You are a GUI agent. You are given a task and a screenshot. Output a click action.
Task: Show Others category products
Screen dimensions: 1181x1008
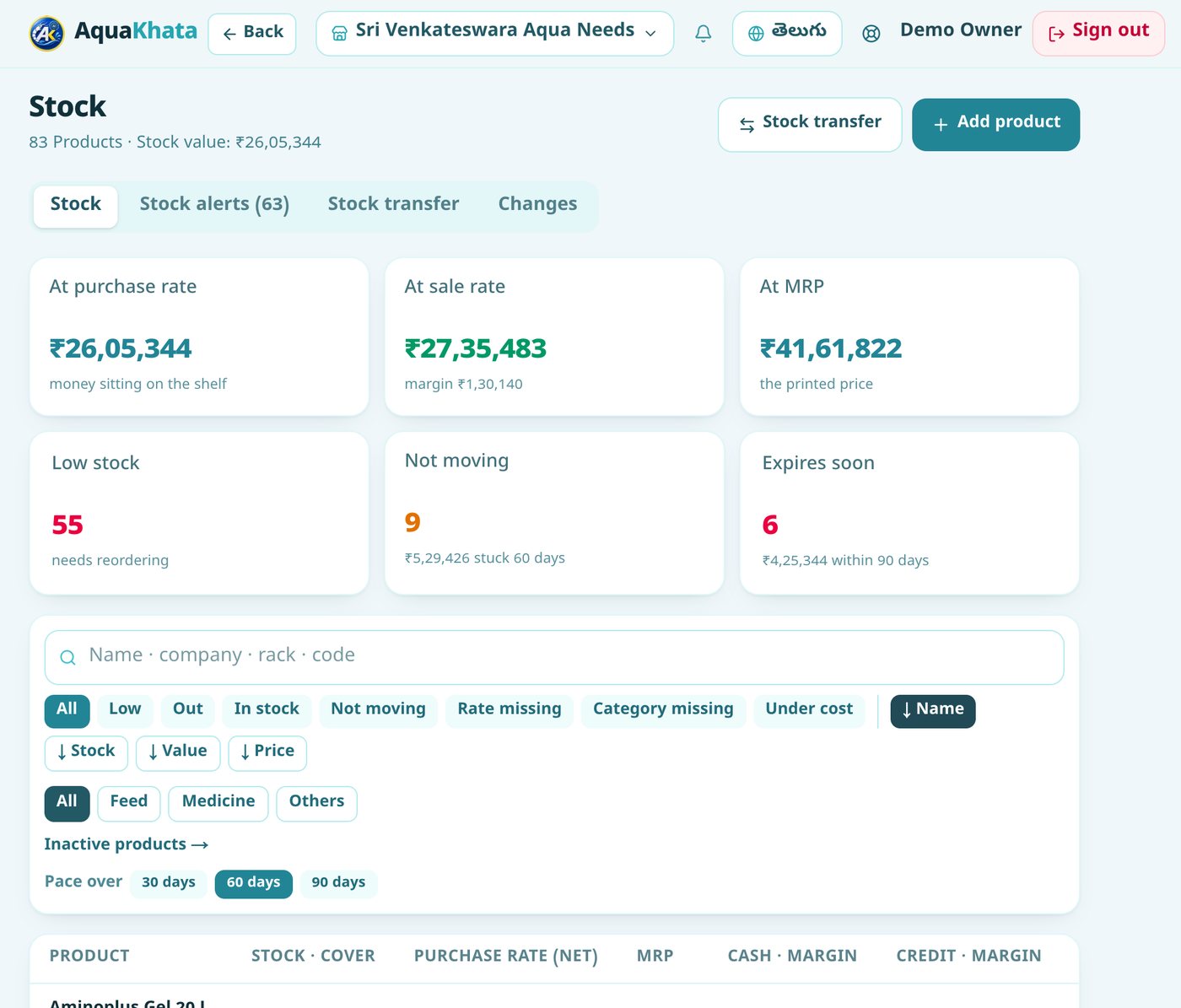tap(316, 803)
